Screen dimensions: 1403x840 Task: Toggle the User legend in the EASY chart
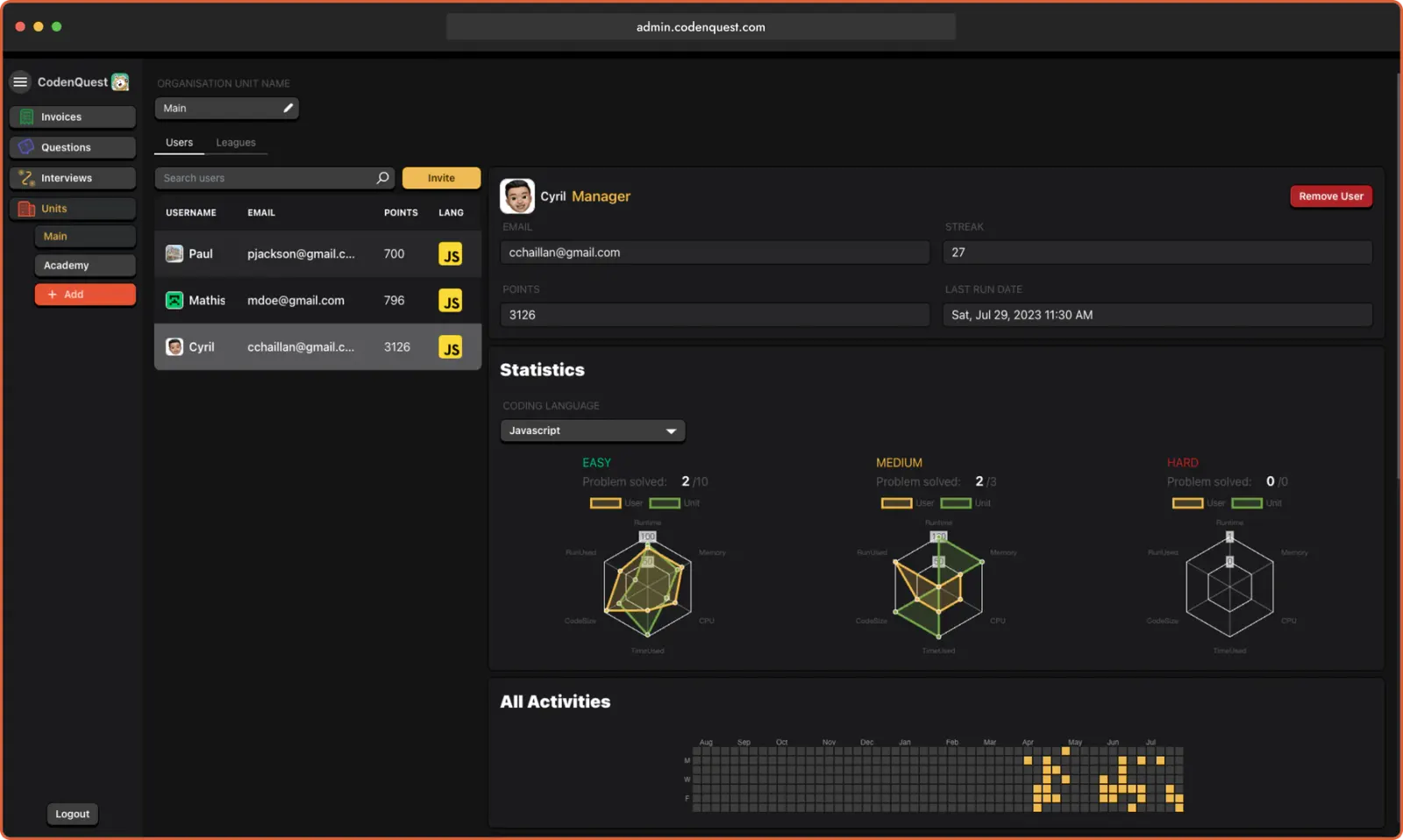616,502
